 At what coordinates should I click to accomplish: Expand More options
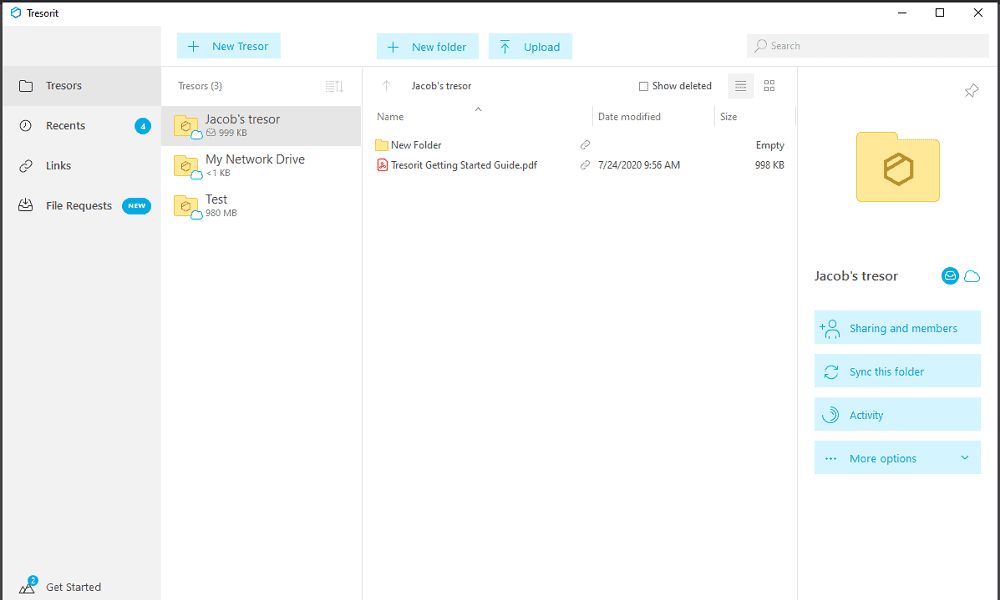pos(897,458)
